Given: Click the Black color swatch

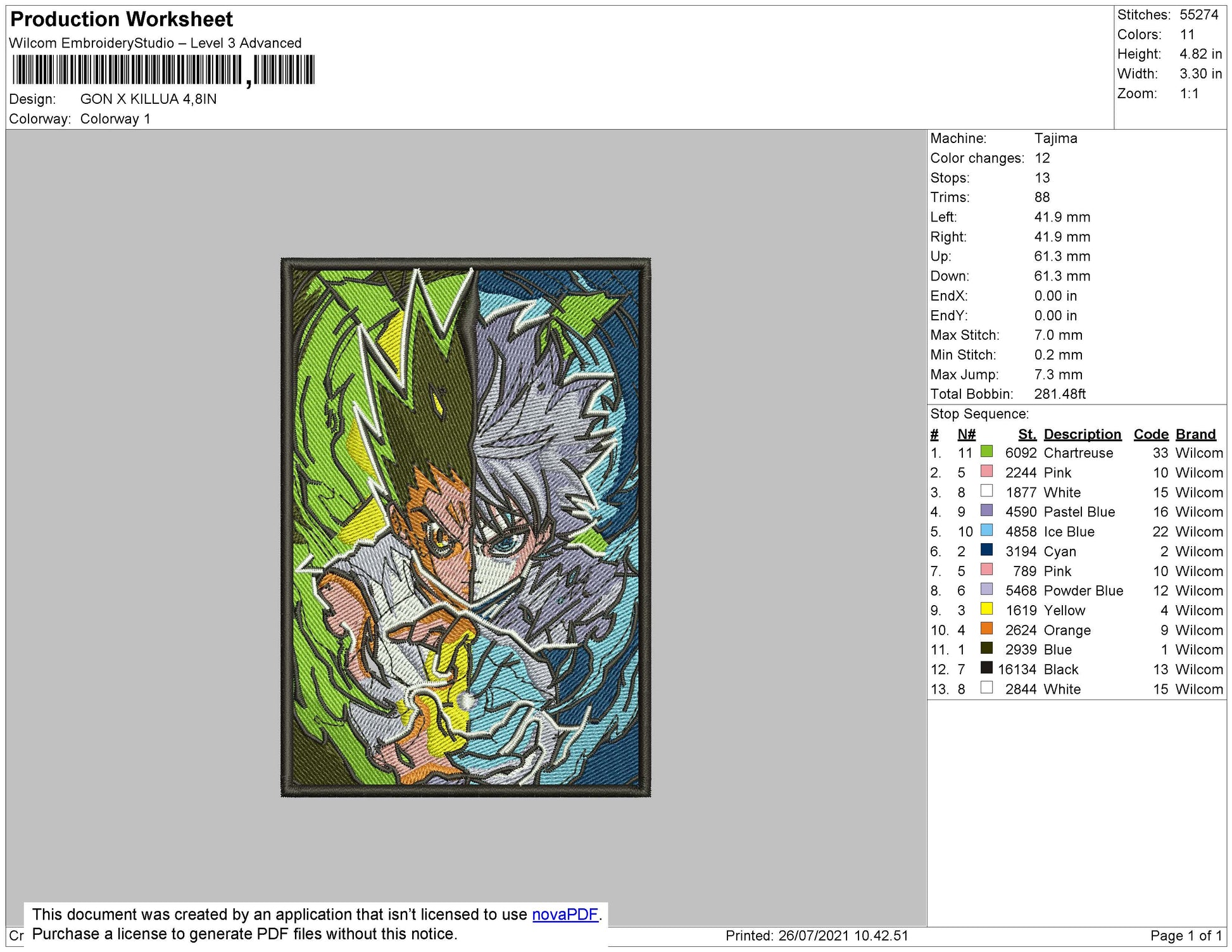Looking at the screenshot, I should (986, 668).
